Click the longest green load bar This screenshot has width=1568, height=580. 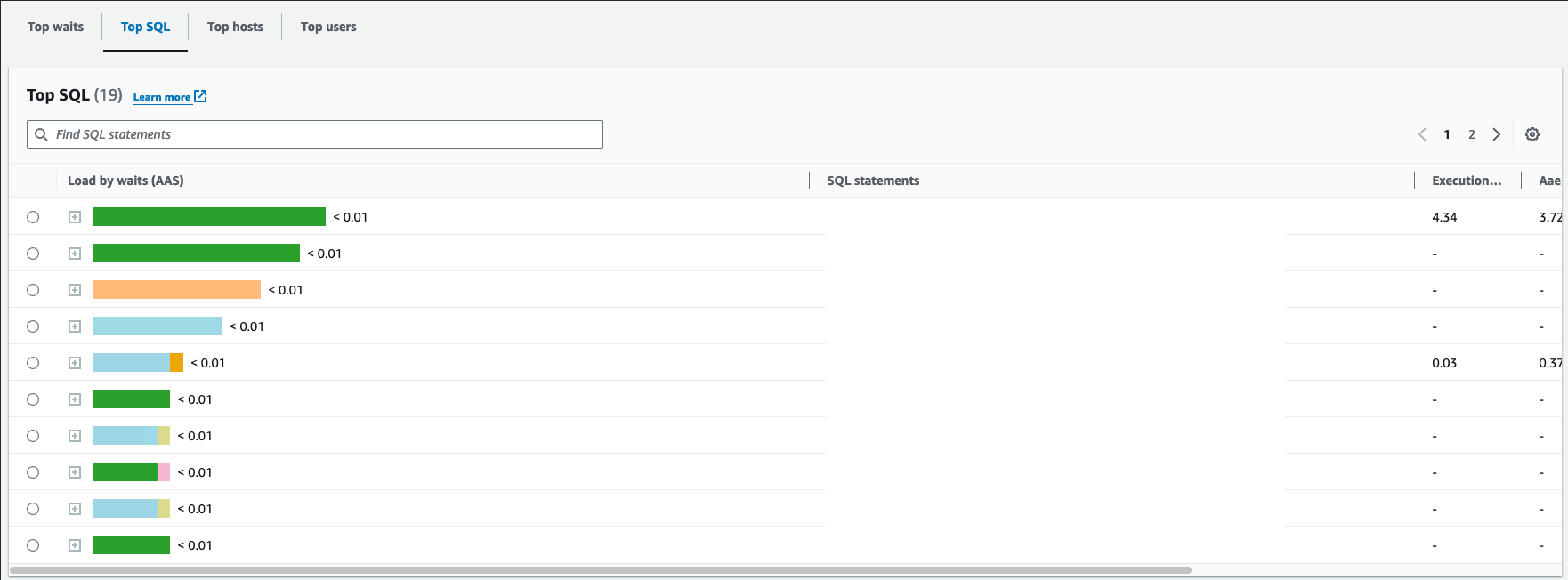tap(208, 217)
